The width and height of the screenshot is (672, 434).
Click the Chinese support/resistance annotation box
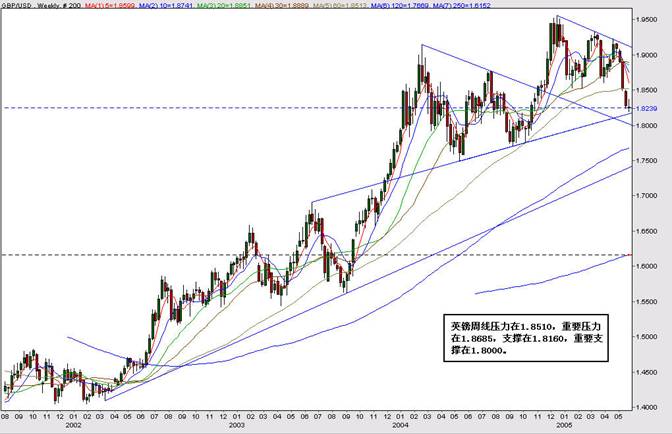point(526,338)
